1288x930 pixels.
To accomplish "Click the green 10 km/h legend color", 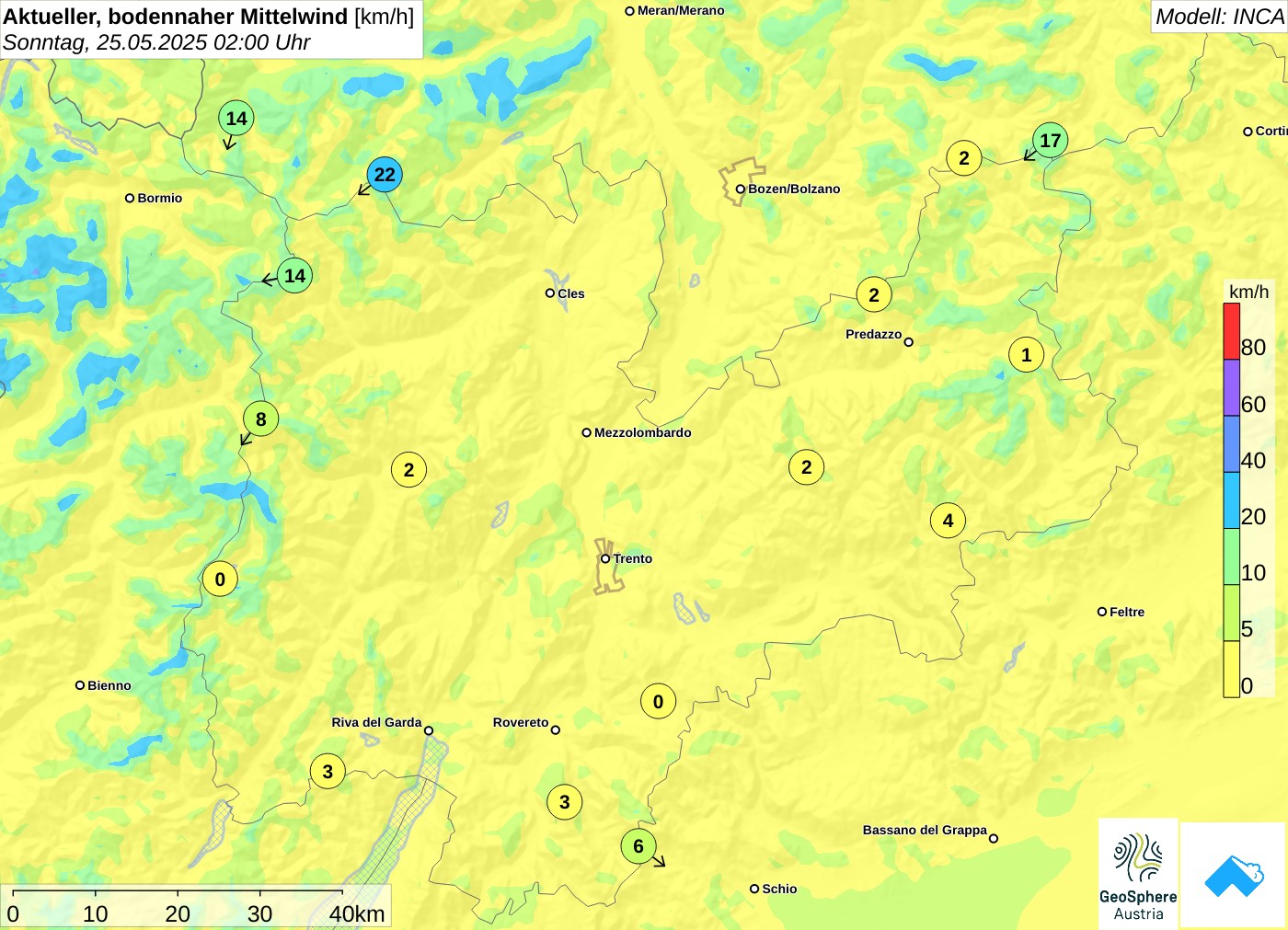I will pos(1231,557).
